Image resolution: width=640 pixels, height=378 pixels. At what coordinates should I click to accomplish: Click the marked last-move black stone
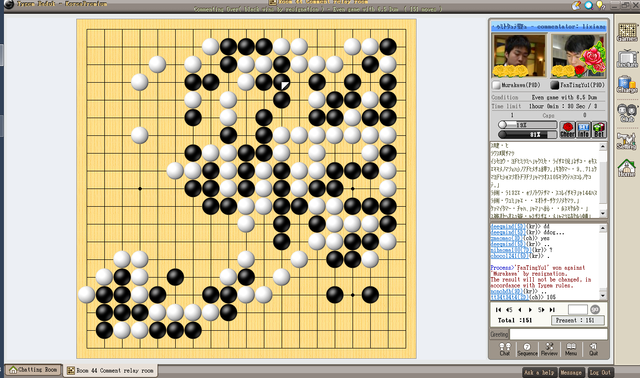point(282,82)
